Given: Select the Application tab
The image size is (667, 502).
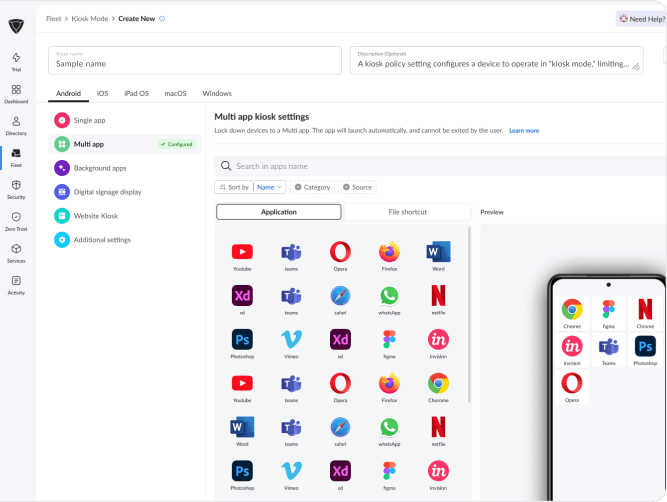Looking at the screenshot, I should pyautogui.click(x=279, y=212).
